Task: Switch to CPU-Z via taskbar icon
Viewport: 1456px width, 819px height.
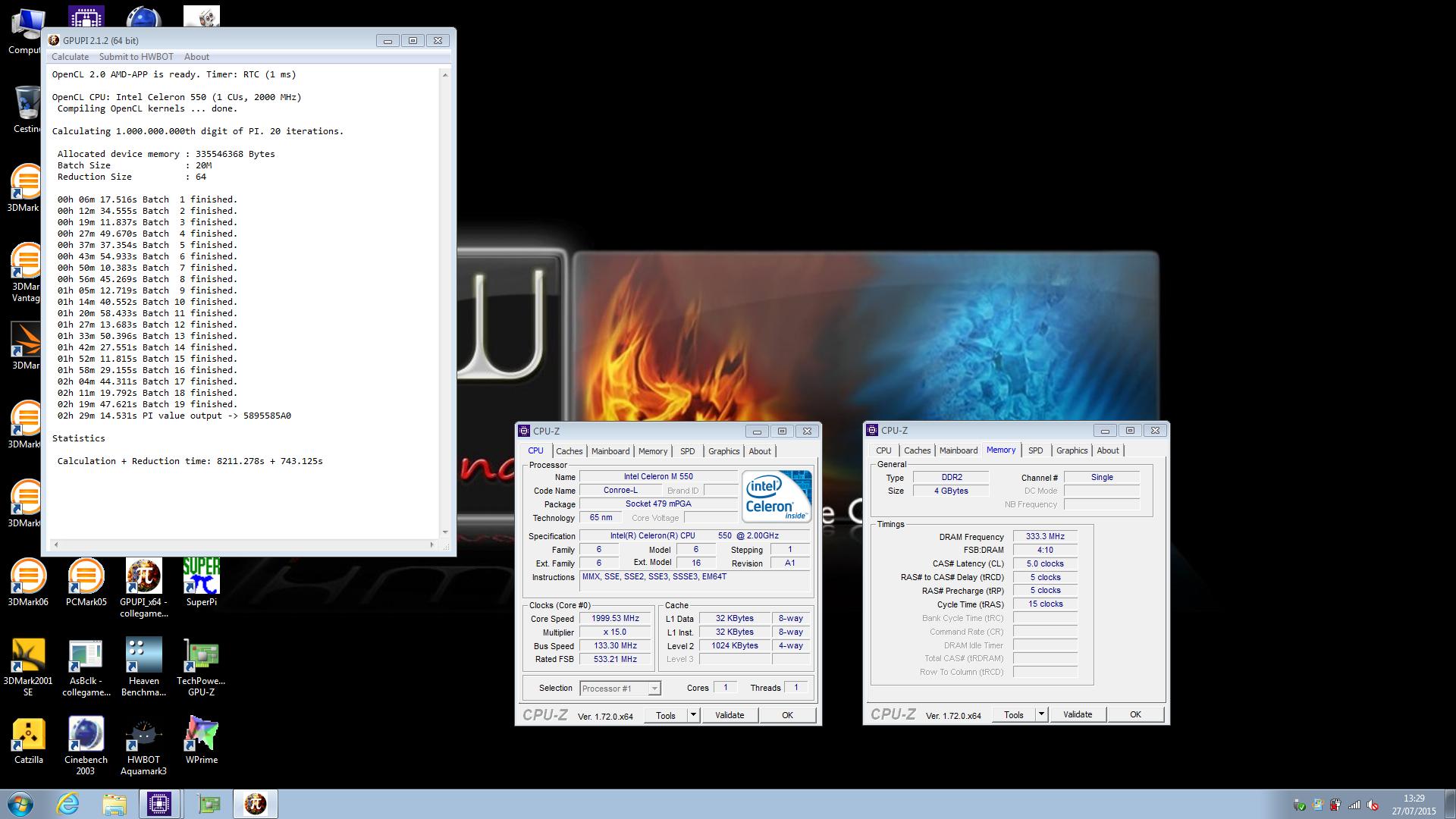Action: click(159, 804)
